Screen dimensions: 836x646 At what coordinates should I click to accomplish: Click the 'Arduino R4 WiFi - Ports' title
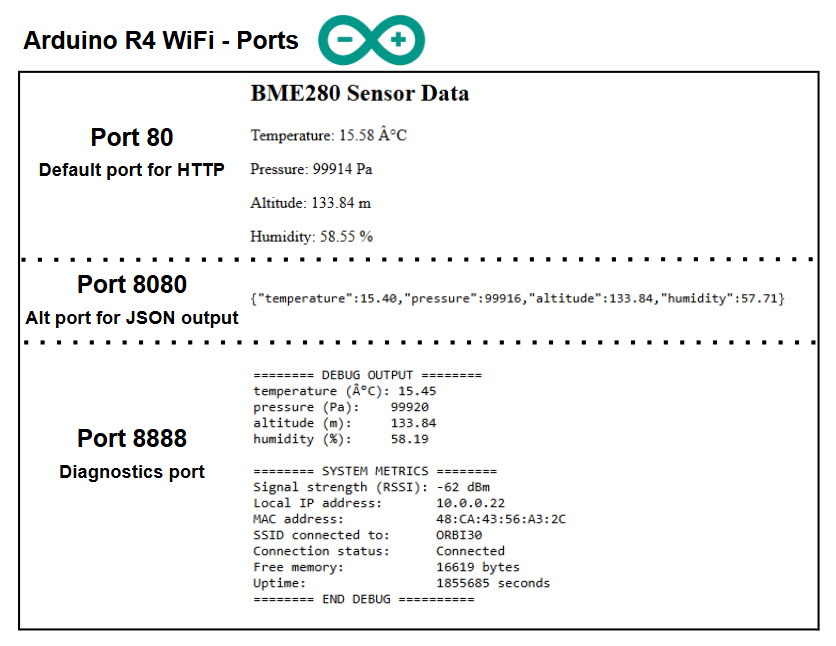point(161,41)
